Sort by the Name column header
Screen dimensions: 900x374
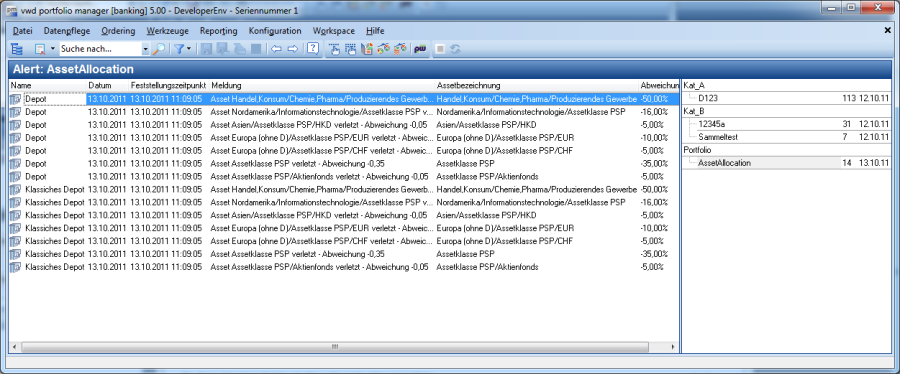point(48,85)
